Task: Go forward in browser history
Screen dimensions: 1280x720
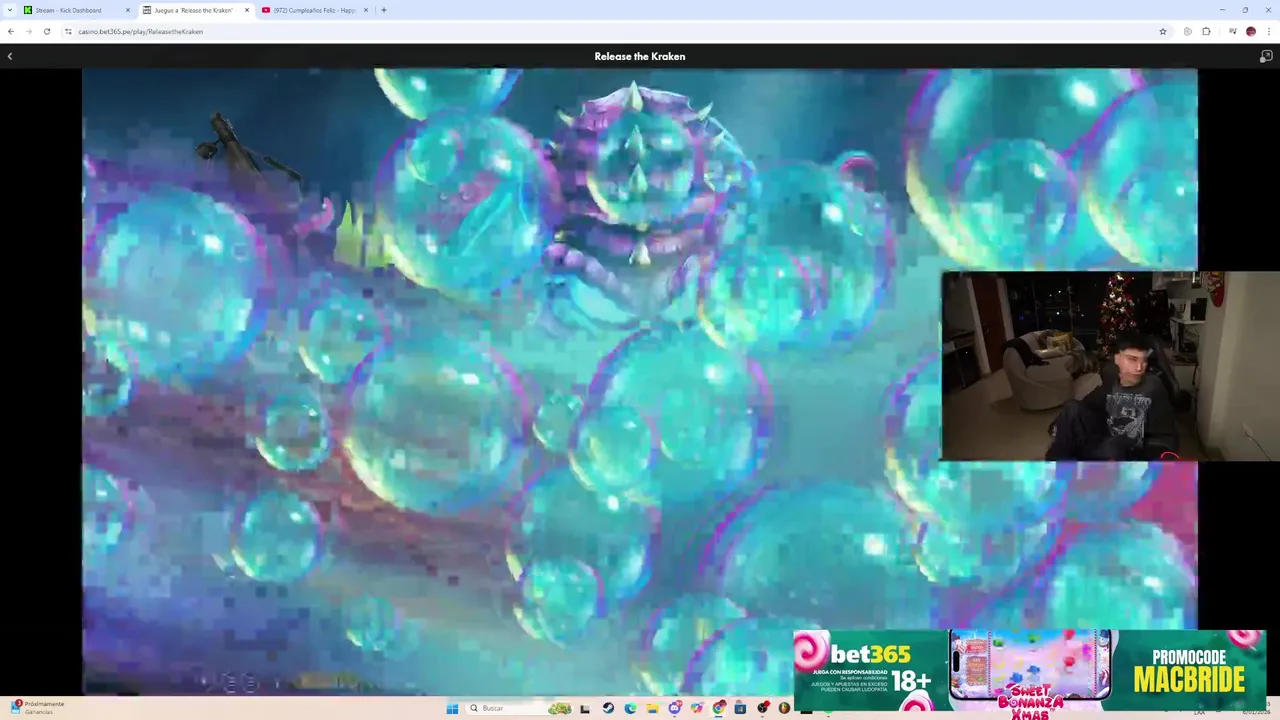Action: (28, 31)
